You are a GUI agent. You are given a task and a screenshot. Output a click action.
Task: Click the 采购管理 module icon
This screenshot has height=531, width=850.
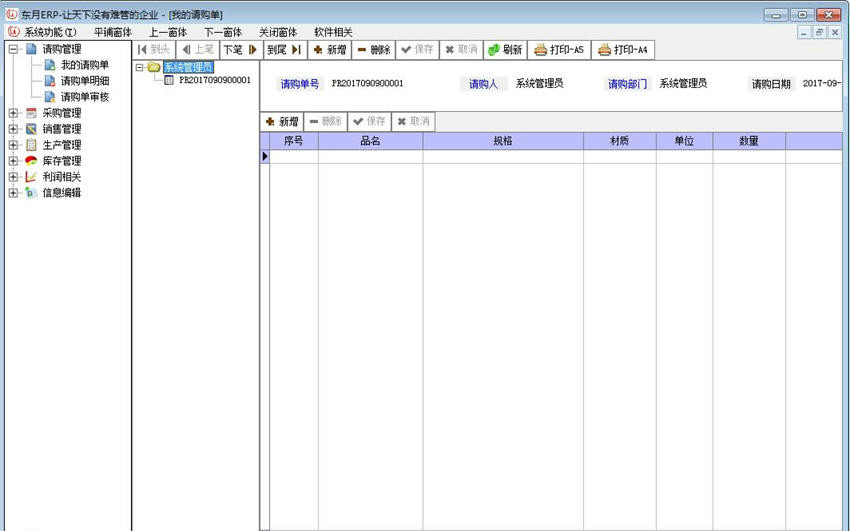31,113
